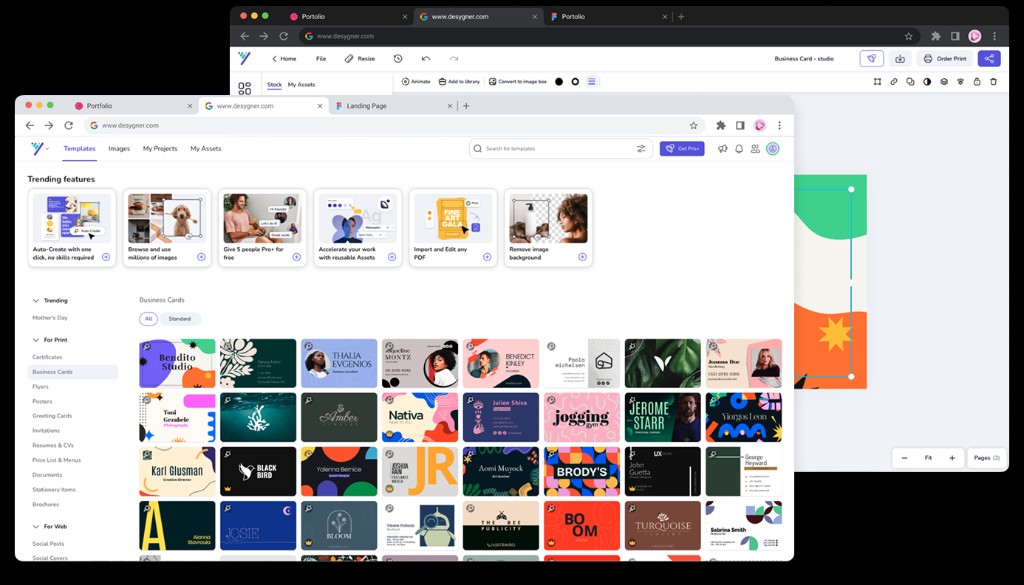Screen dimensions: 1024x585
Task: Collapse the For Web sidebar section
Action: (x=35, y=527)
